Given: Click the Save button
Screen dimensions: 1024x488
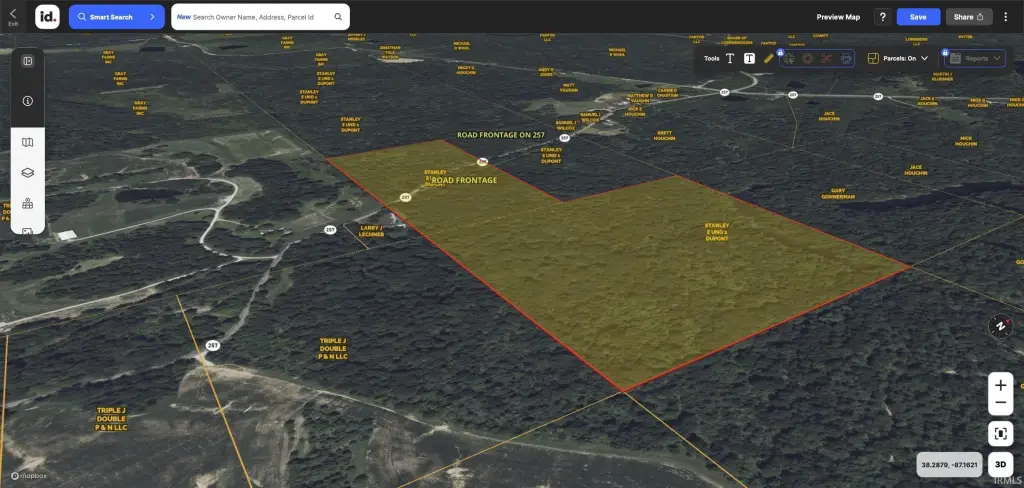Looking at the screenshot, I should [x=917, y=17].
